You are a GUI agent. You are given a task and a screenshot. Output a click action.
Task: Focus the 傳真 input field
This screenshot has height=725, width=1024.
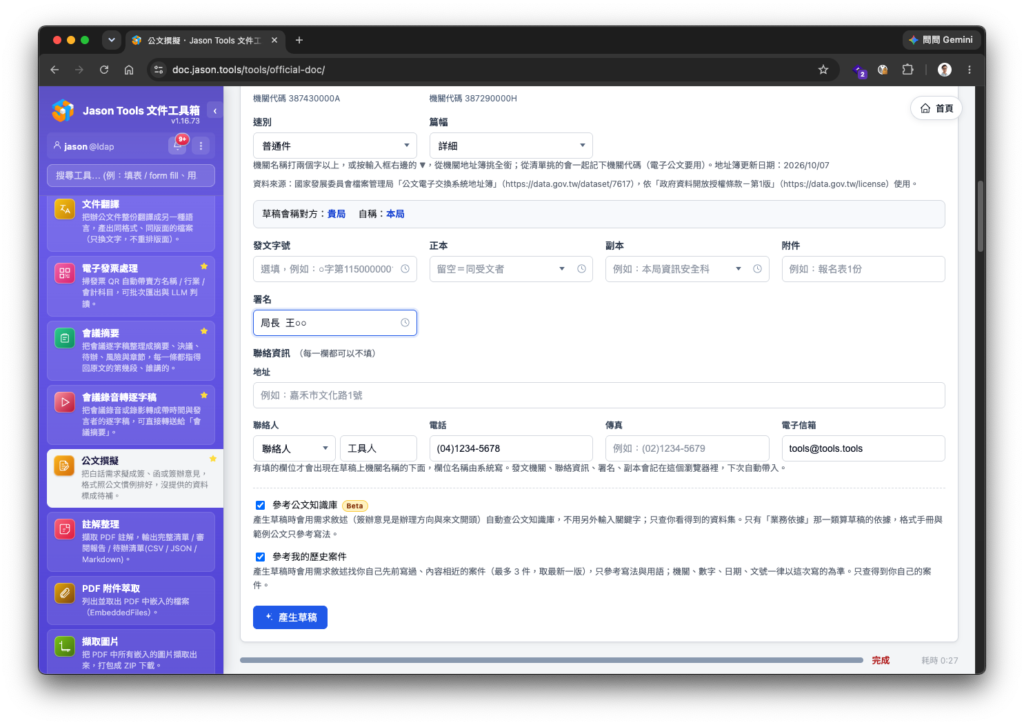pos(686,449)
